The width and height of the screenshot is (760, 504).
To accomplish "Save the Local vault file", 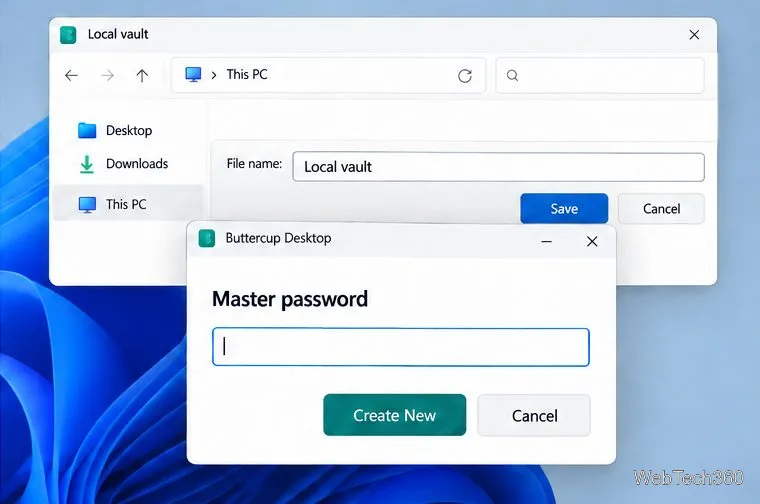I will point(564,208).
